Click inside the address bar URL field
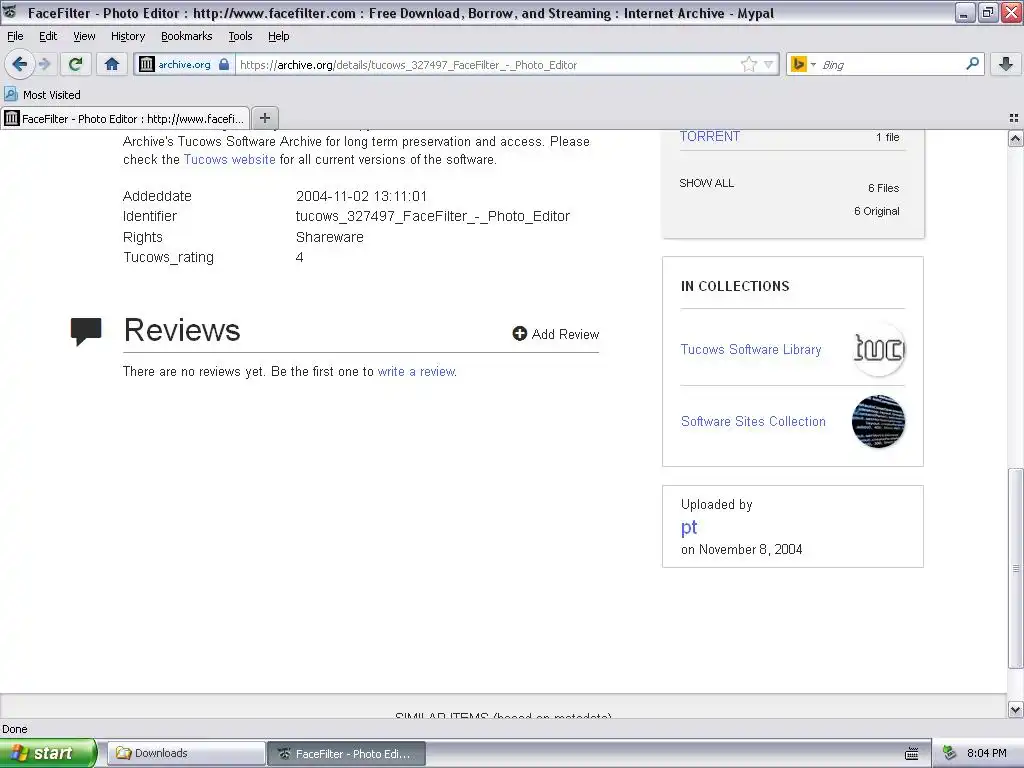This screenshot has height=768, width=1024. (487, 65)
